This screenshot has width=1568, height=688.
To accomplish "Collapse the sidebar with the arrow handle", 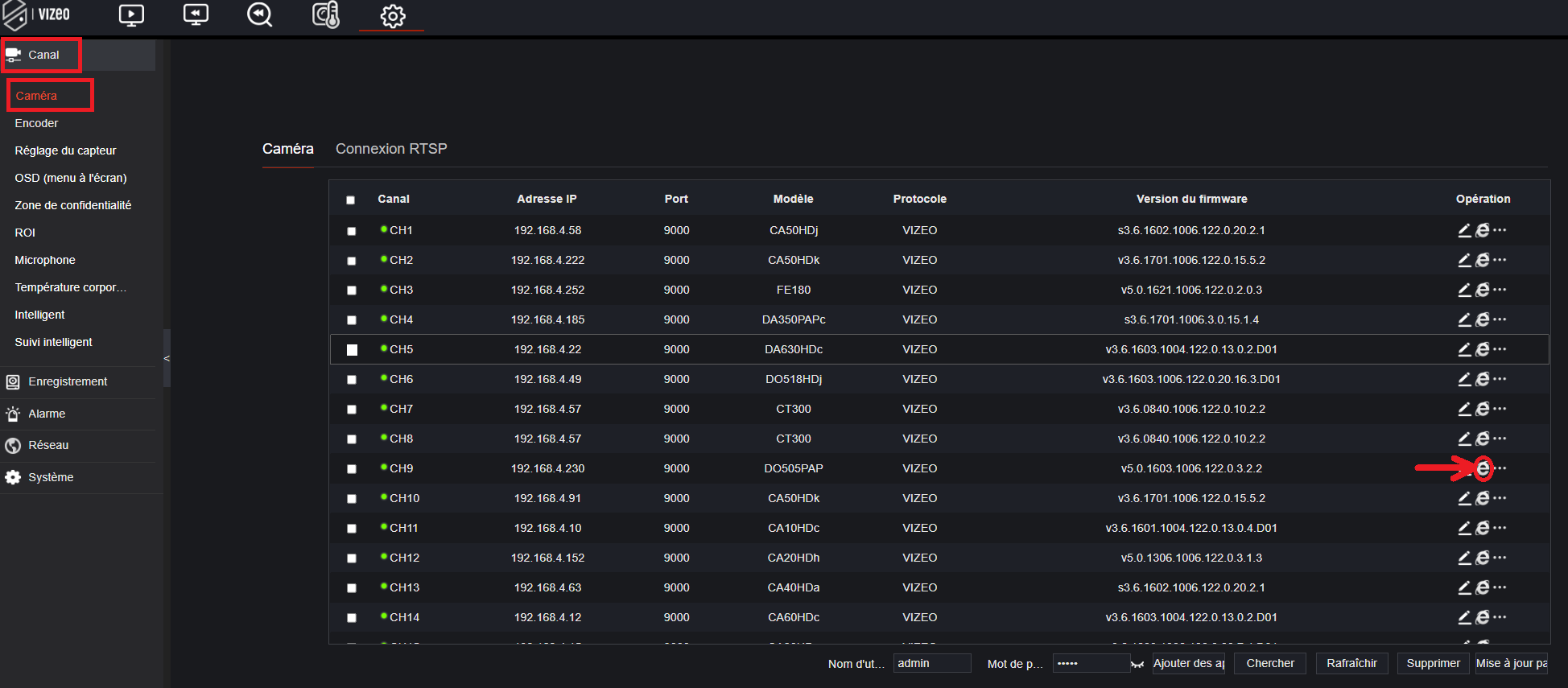I will click(x=167, y=358).
